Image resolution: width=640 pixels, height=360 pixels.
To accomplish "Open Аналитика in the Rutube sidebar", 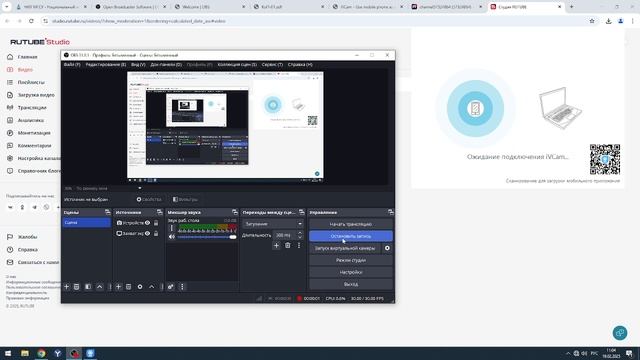I will coord(31,120).
